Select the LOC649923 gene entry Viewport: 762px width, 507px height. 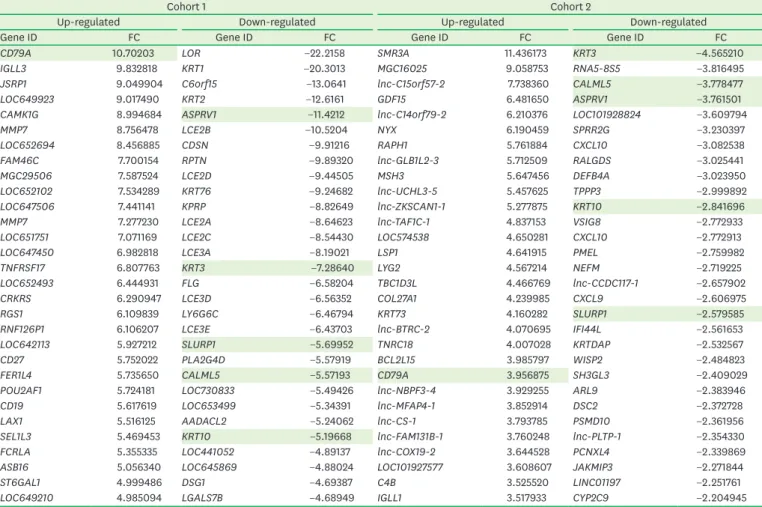point(27,99)
